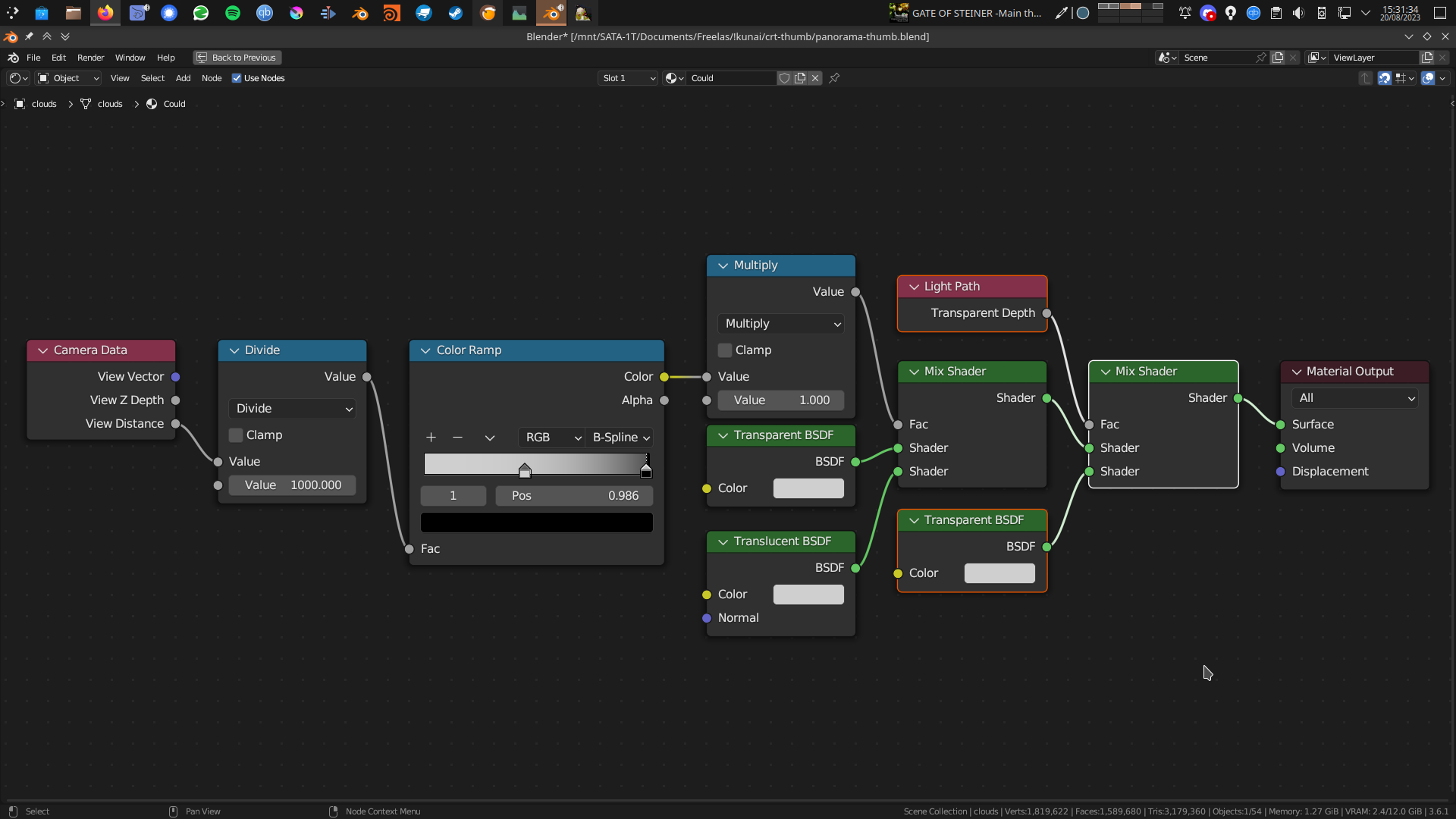Enable fake user with the shield icon
This screenshot has width=1456, height=819.
pos(785,78)
